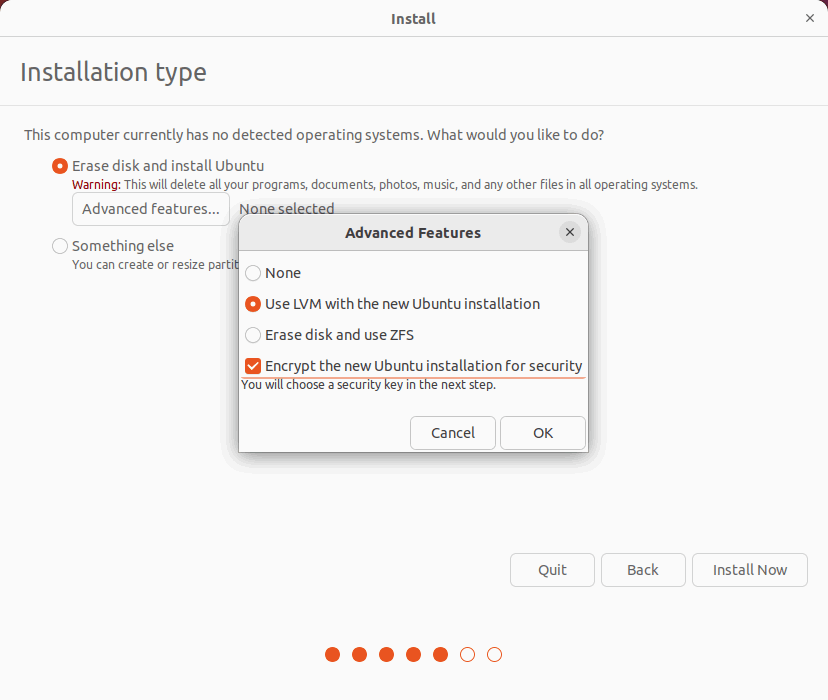Click the first installer progress dot

pos(332,654)
